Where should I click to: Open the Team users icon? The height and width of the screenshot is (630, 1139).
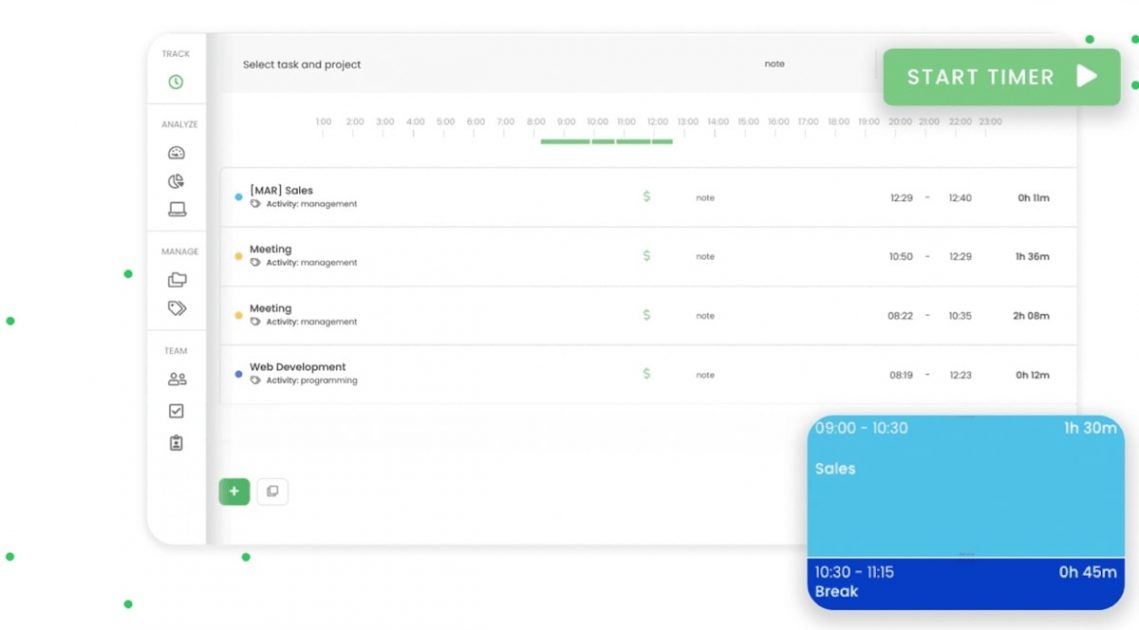tap(177, 379)
